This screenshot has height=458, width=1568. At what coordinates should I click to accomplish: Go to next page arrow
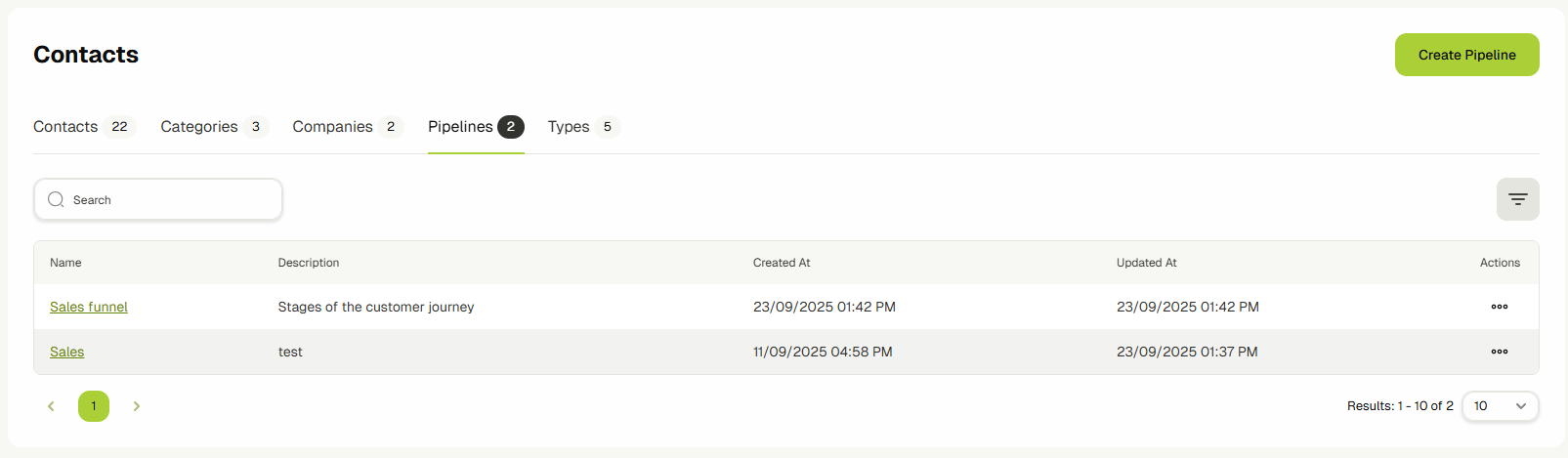coord(137,406)
